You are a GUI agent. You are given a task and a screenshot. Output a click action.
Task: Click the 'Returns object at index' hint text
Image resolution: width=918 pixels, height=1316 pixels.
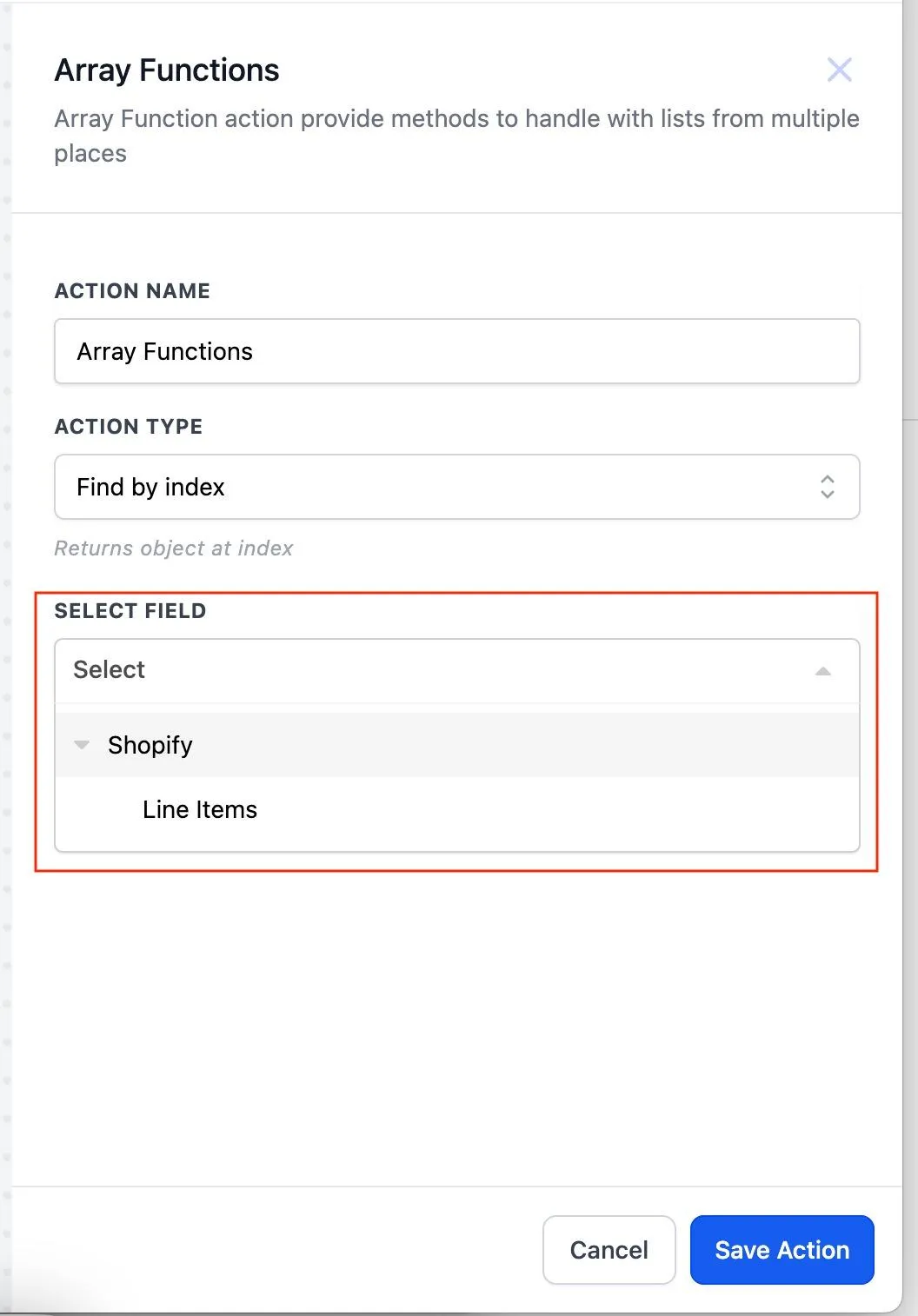click(174, 548)
